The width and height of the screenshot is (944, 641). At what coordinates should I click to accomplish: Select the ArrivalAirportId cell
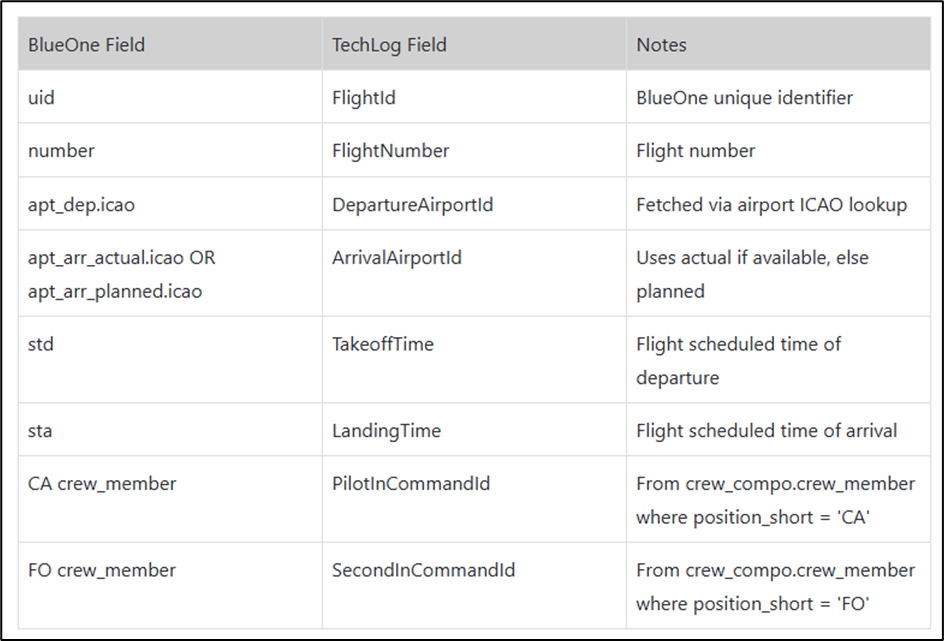coord(474,273)
